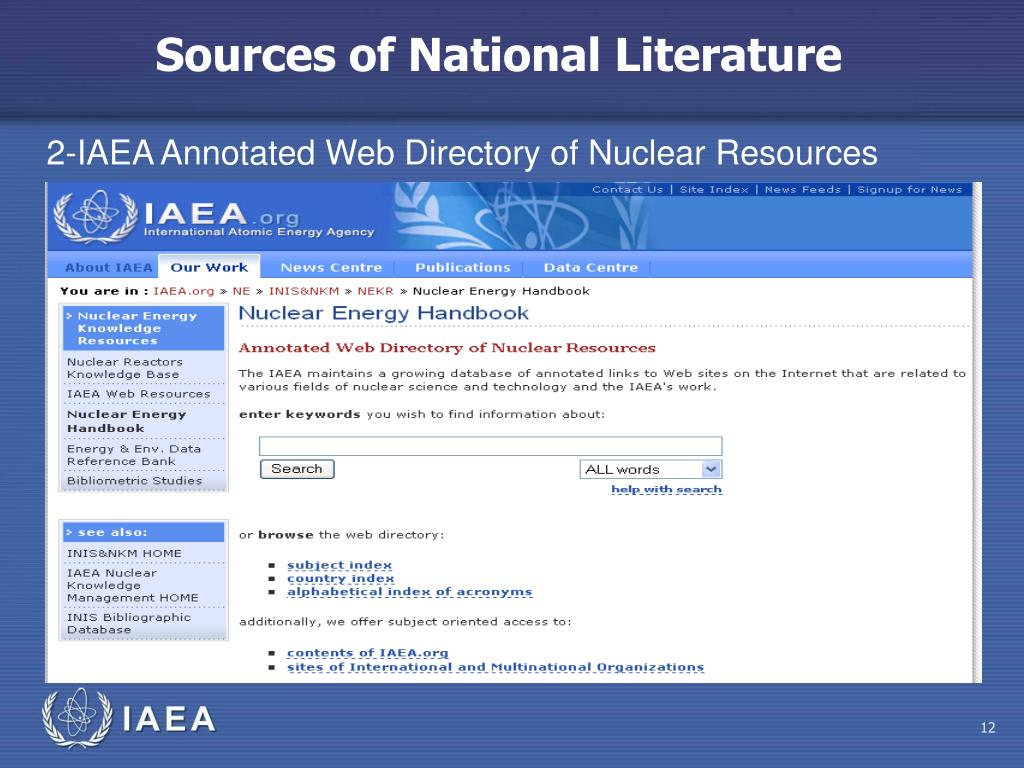Click IAEA.org in breadcrumb trail
The image size is (1024, 768).
coord(184,291)
